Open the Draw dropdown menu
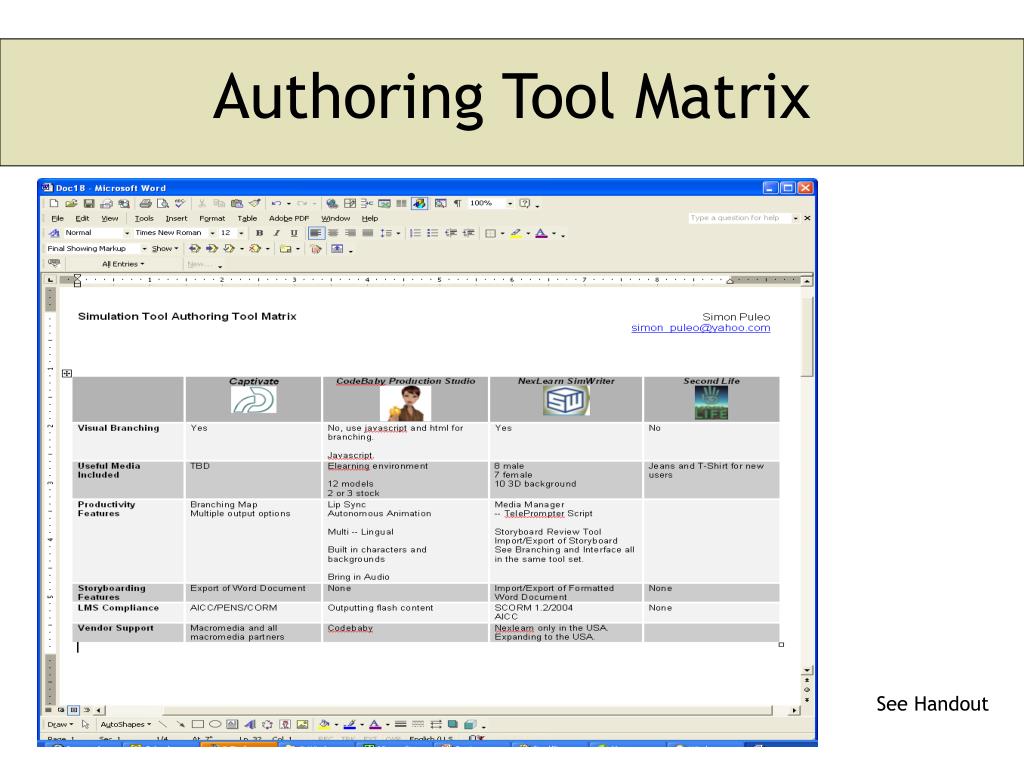The height and width of the screenshot is (768, 1024). (x=60, y=724)
